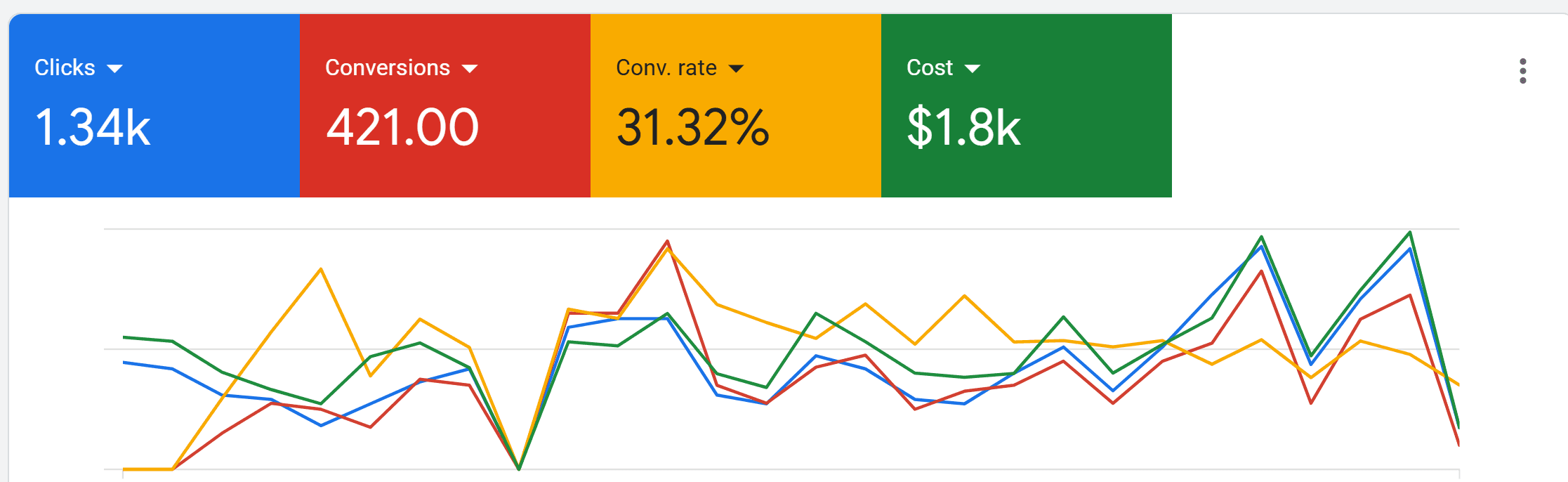
Task: Click the Conv. rate label text
Action: 666,67
